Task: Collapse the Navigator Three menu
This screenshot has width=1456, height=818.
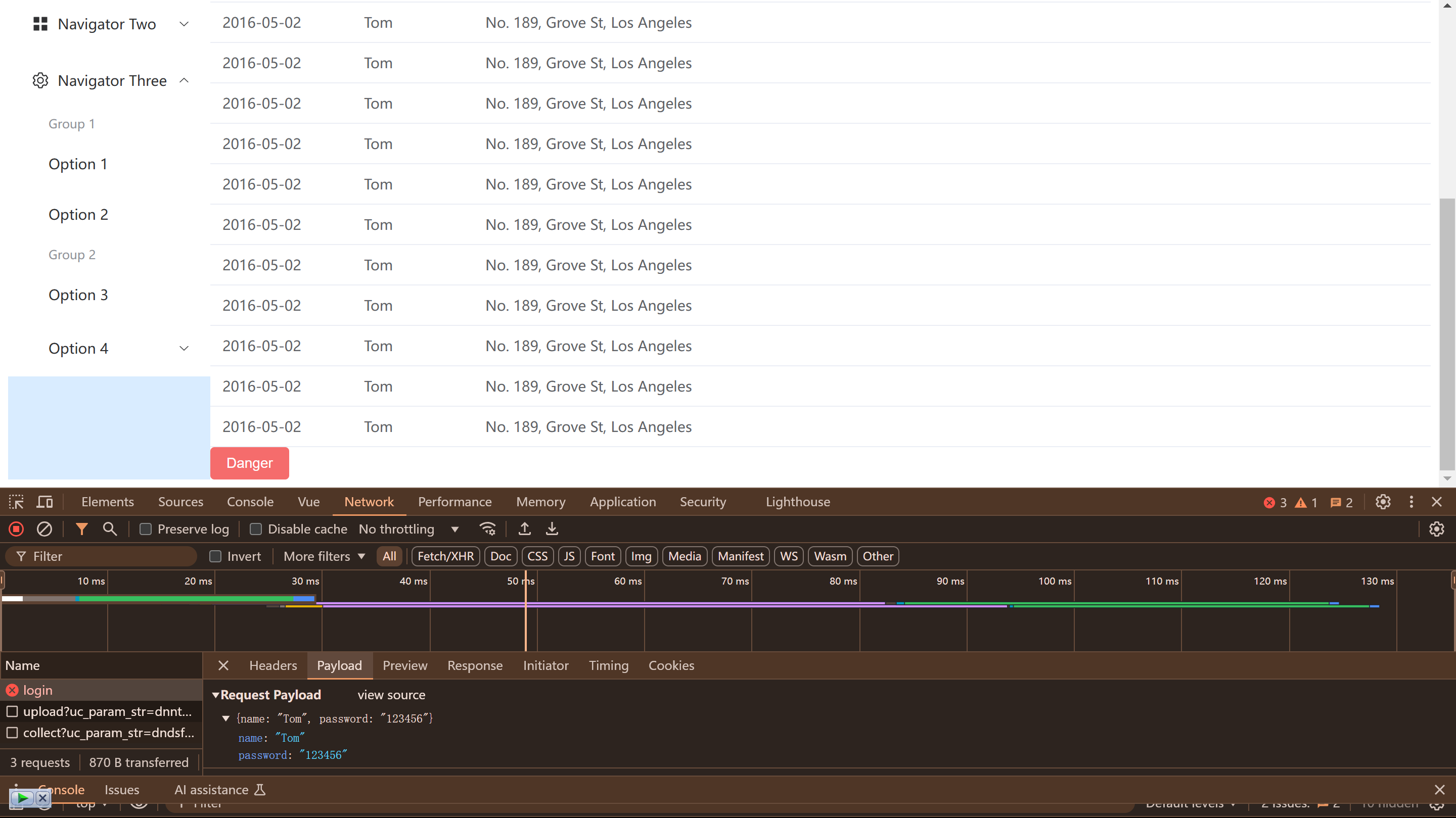Action: click(x=111, y=81)
